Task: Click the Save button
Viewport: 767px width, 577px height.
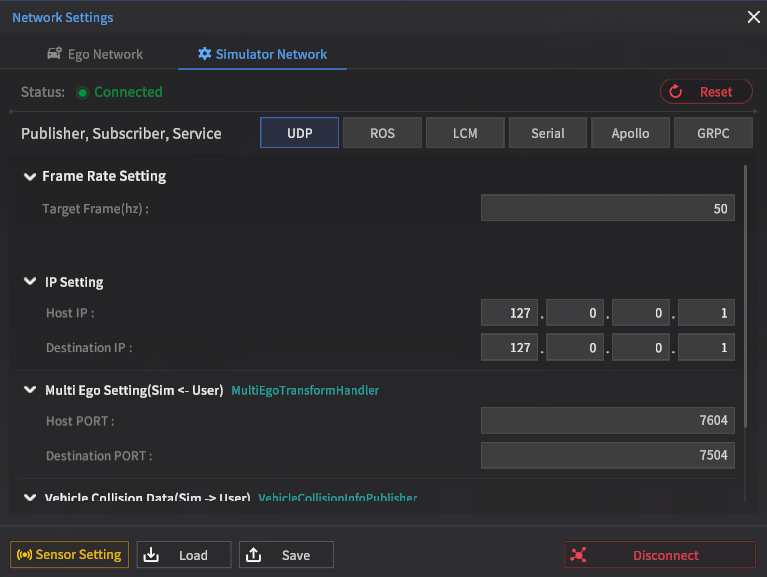Action: pos(286,555)
